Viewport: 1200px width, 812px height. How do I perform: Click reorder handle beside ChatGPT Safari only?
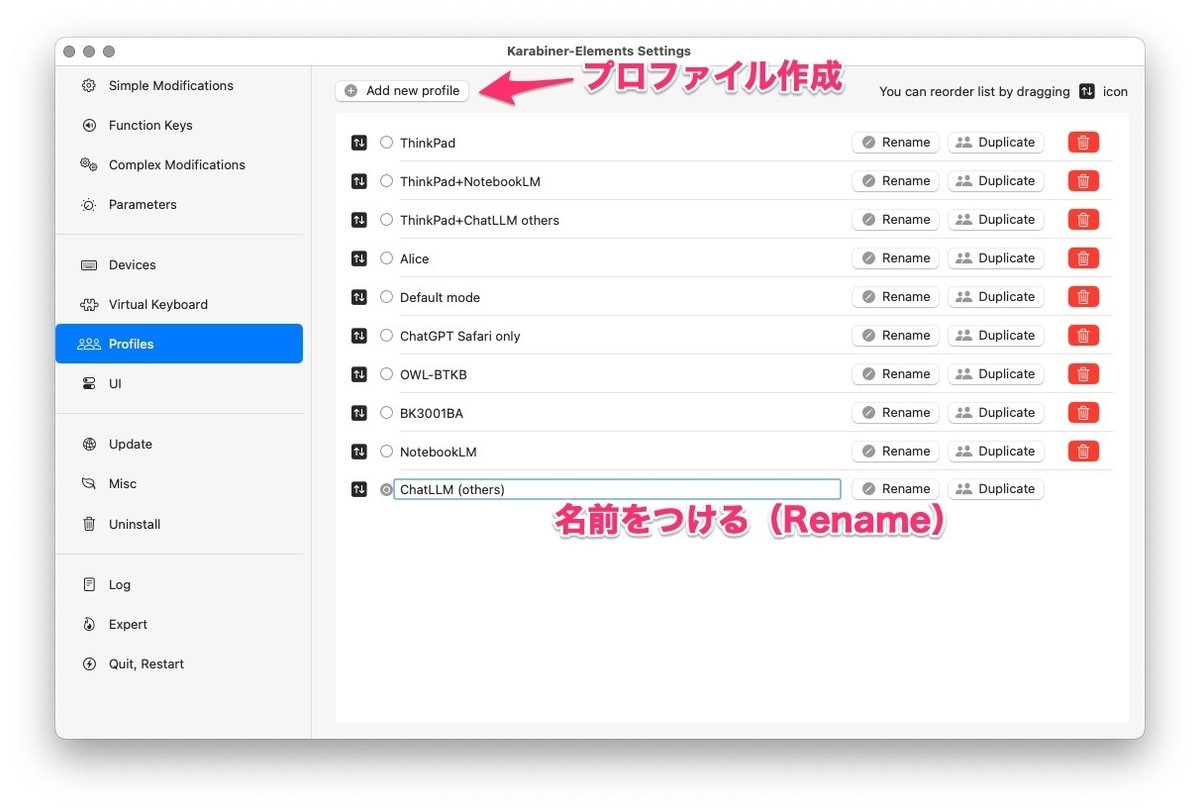click(359, 336)
